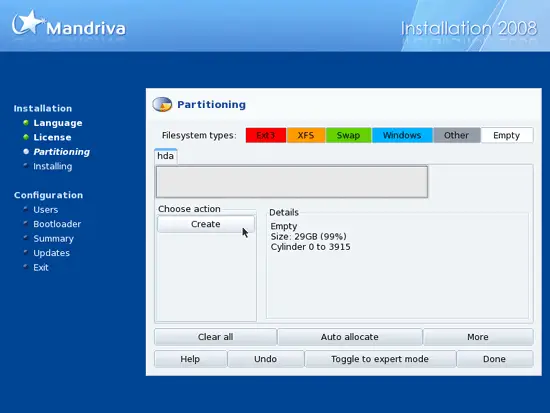Click the Partitioning disk icon
The height and width of the screenshot is (413, 550).
coord(162,105)
